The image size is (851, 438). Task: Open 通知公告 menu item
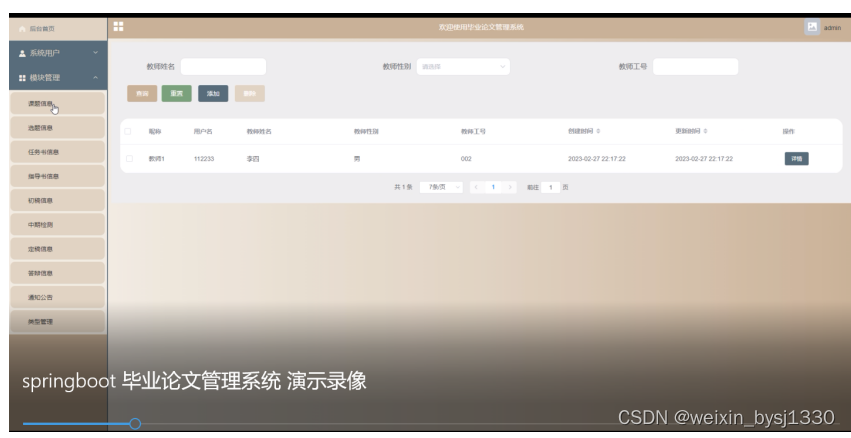(x=58, y=297)
